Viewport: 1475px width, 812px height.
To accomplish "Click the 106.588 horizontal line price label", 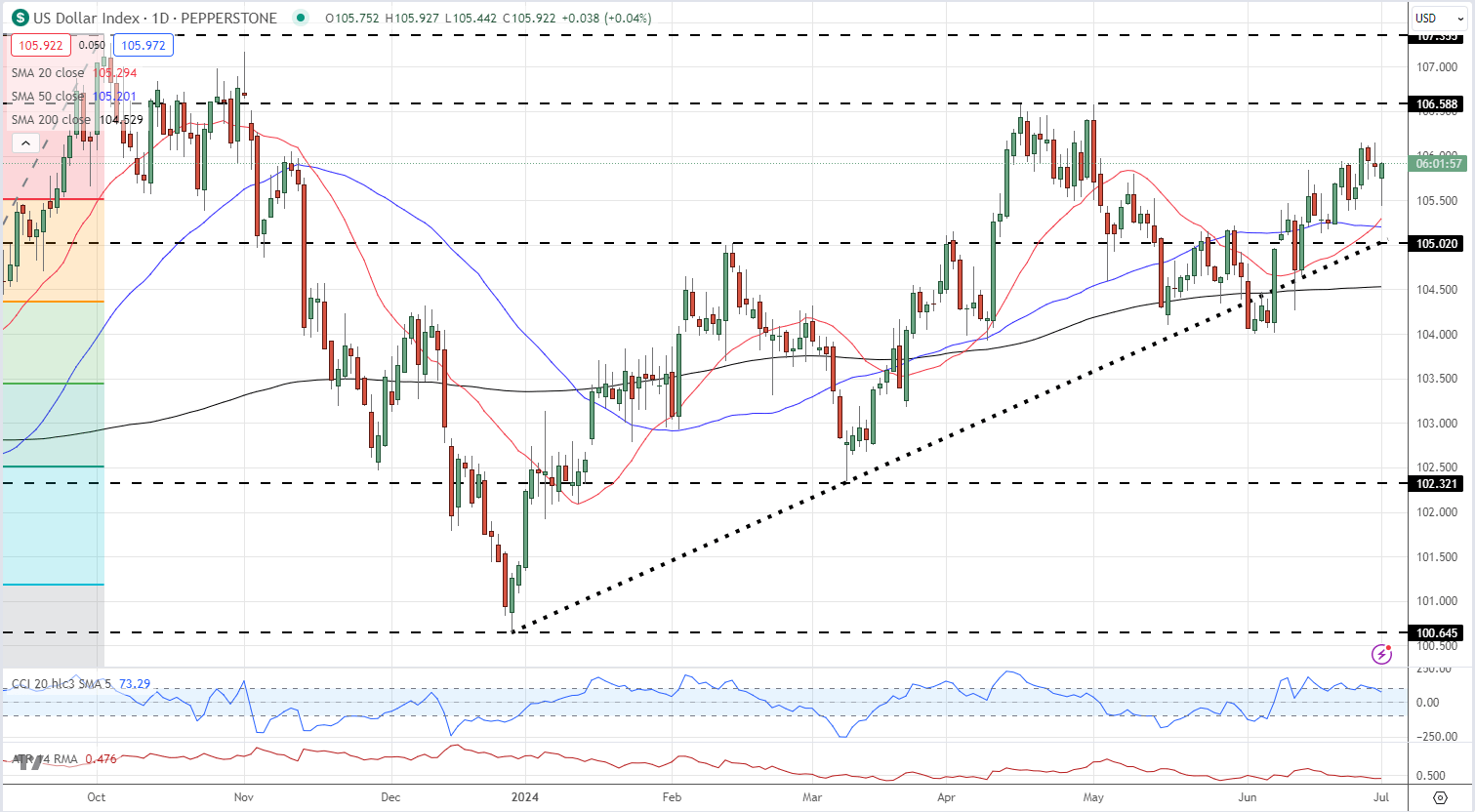I will [1437, 103].
